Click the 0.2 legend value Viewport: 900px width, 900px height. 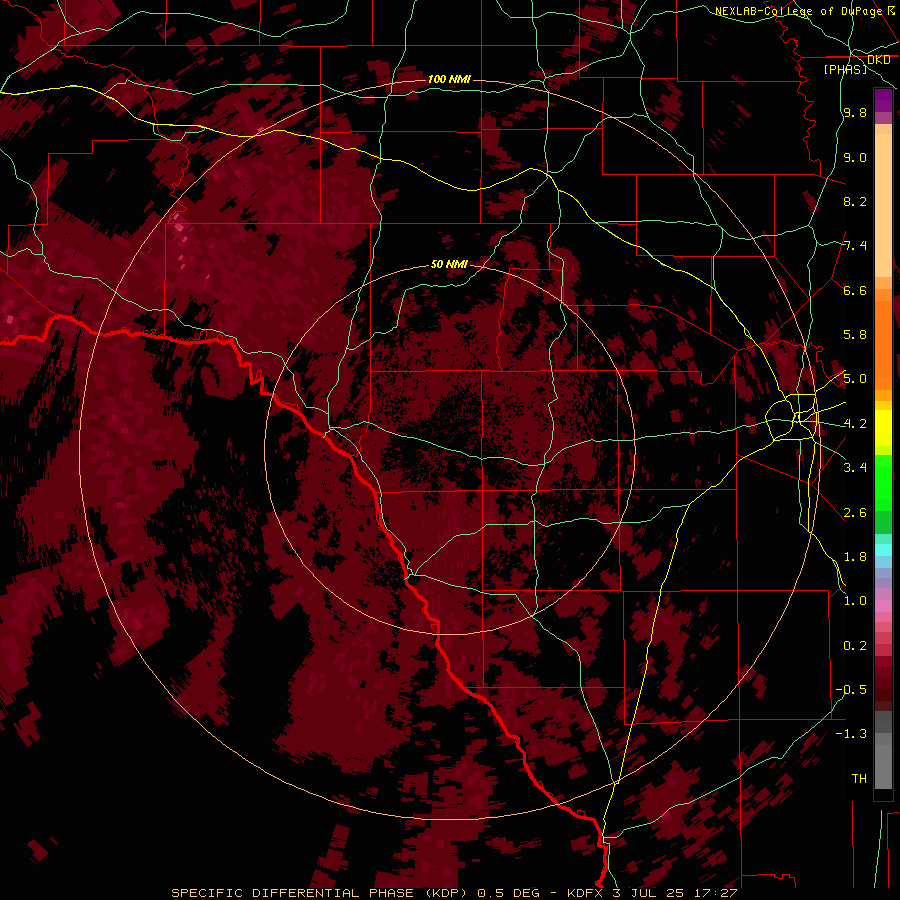[855, 646]
